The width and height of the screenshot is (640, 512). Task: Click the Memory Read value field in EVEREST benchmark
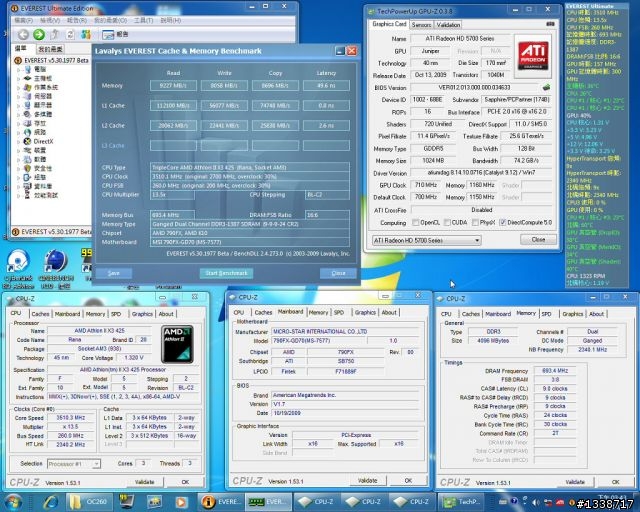[173, 86]
